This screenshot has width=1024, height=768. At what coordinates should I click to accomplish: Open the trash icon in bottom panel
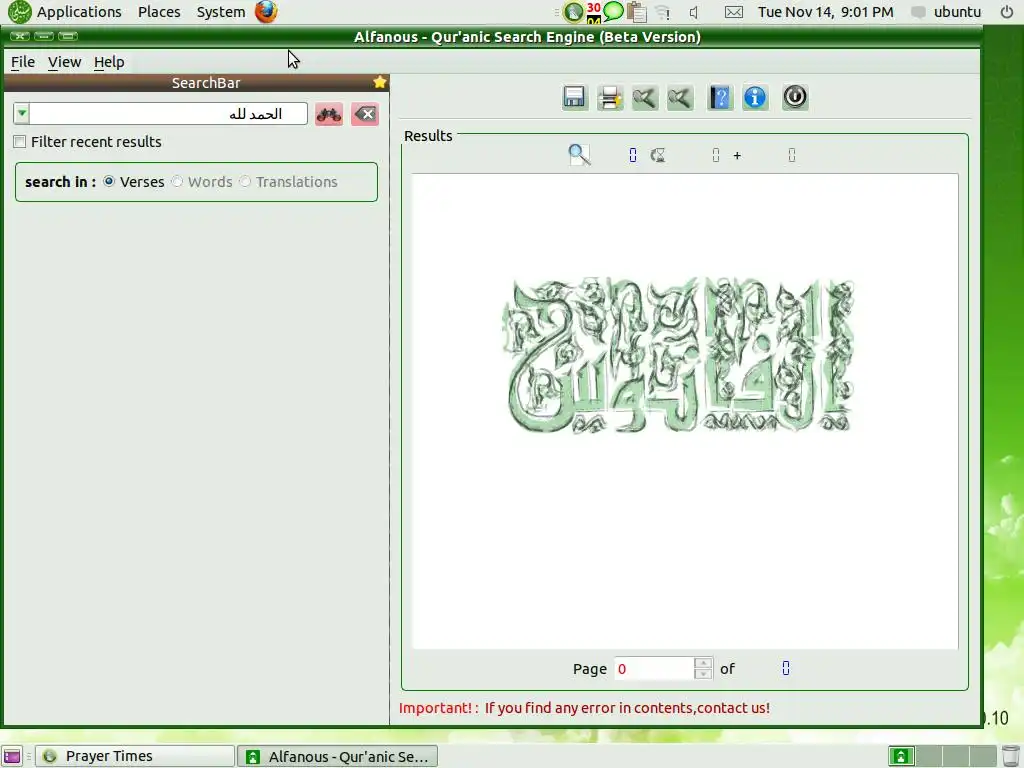[x=1010, y=756]
